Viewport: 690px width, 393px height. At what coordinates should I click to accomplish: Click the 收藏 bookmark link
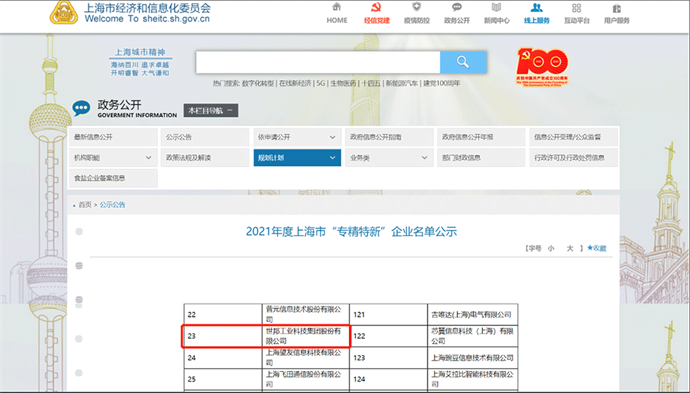coord(600,248)
